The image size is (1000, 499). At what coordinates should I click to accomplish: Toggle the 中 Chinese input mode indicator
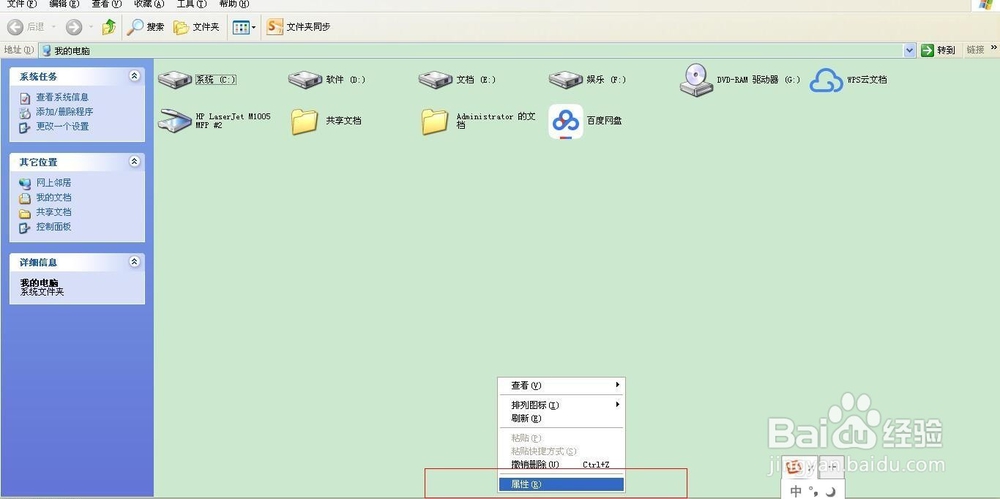(x=795, y=491)
